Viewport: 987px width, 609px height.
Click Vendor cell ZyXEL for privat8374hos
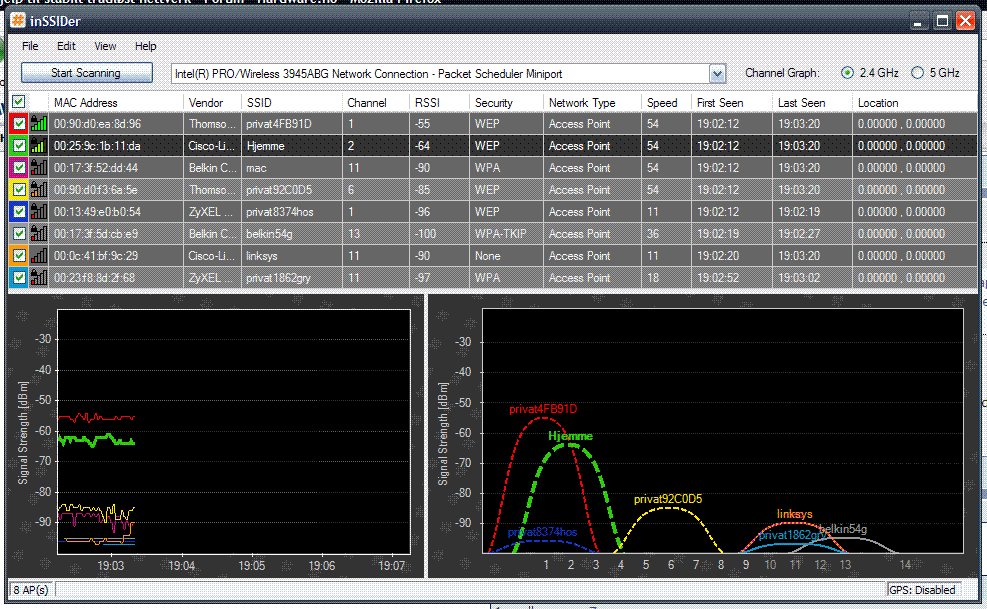(211, 212)
